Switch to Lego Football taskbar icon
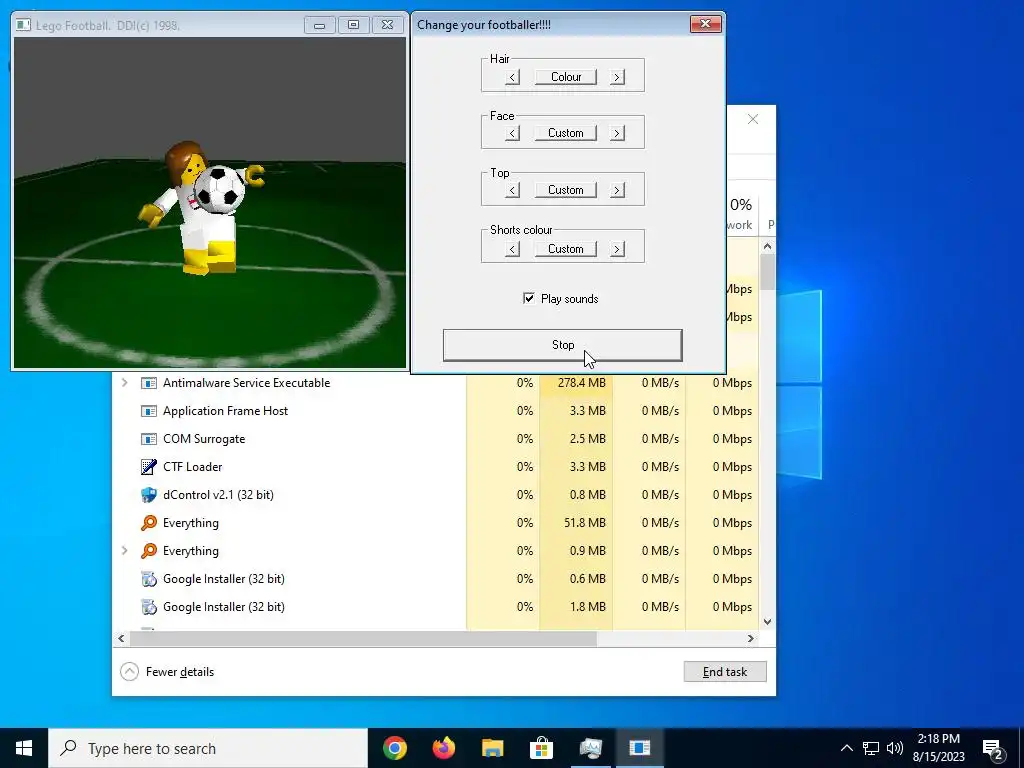The width and height of the screenshot is (1024, 768). (x=639, y=748)
